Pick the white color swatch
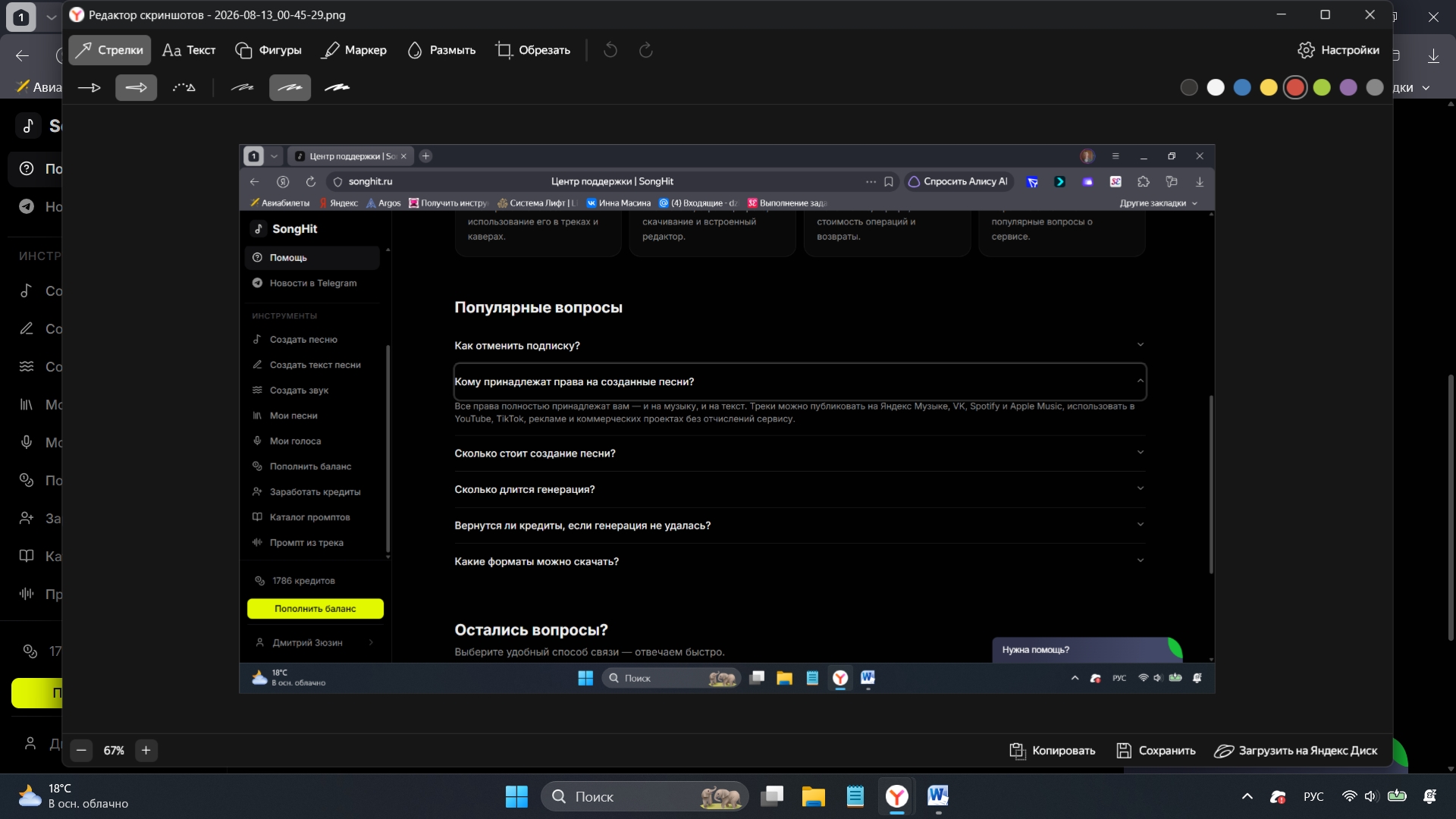 [x=1216, y=88]
